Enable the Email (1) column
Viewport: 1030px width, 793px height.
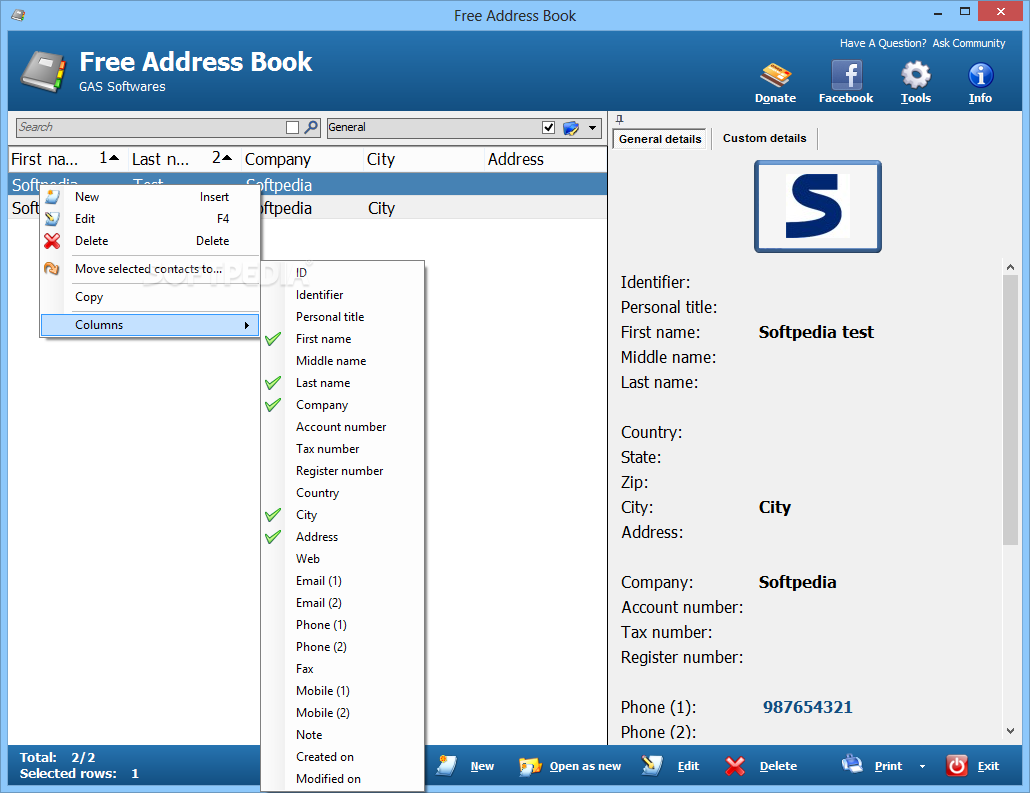[x=319, y=581]
